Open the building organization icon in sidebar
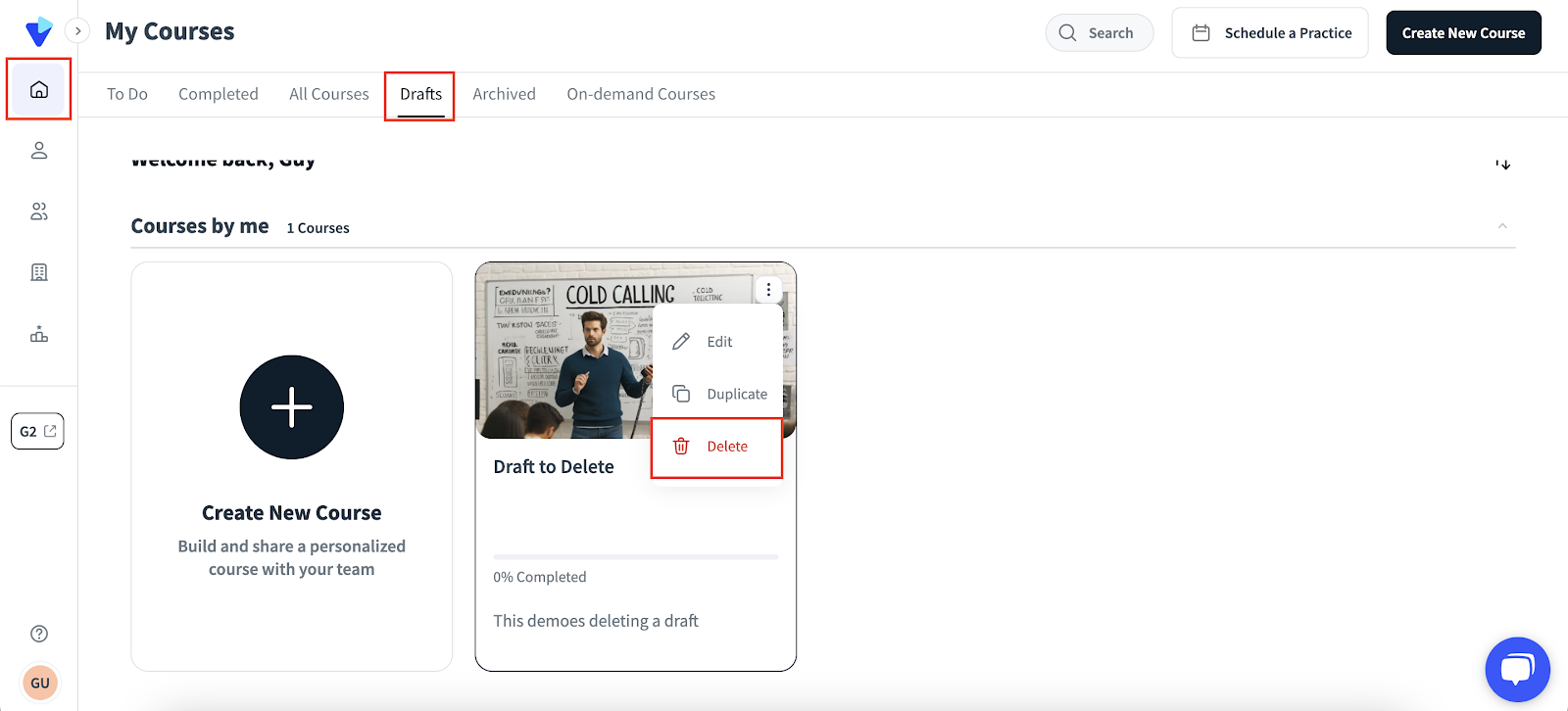Screen dimensions: 1568x711 tap(39, 272)
